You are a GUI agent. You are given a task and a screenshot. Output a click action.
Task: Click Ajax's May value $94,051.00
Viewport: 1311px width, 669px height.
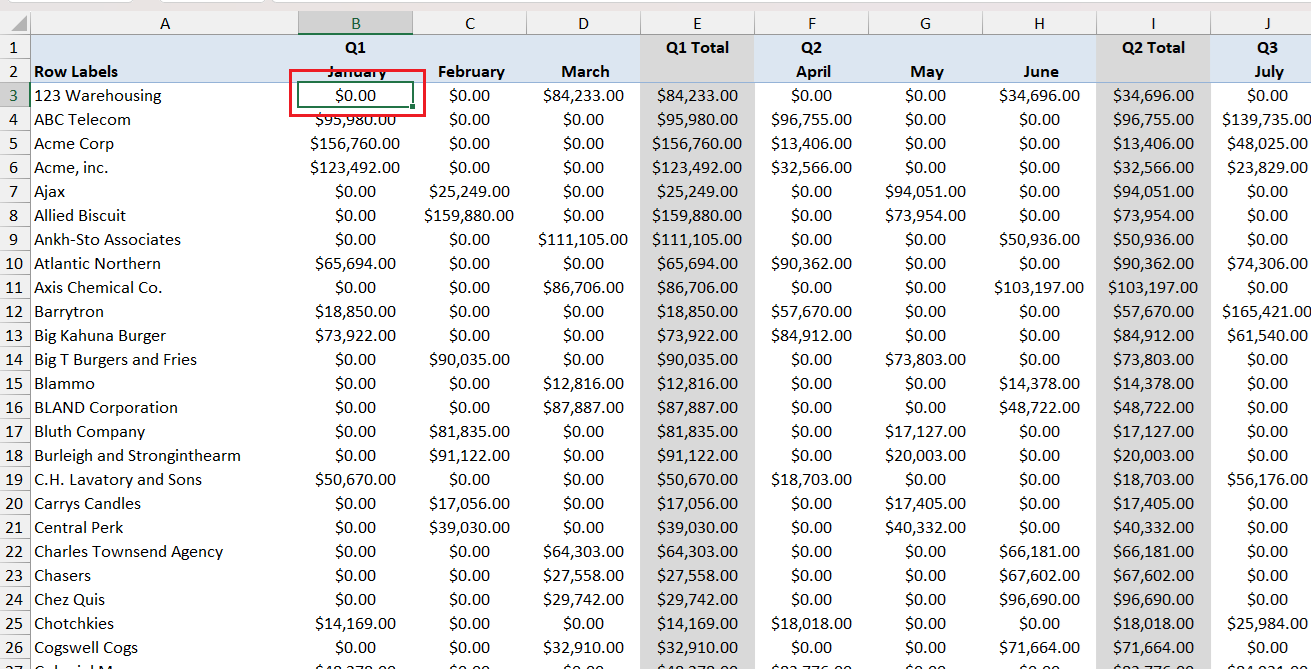925,192
